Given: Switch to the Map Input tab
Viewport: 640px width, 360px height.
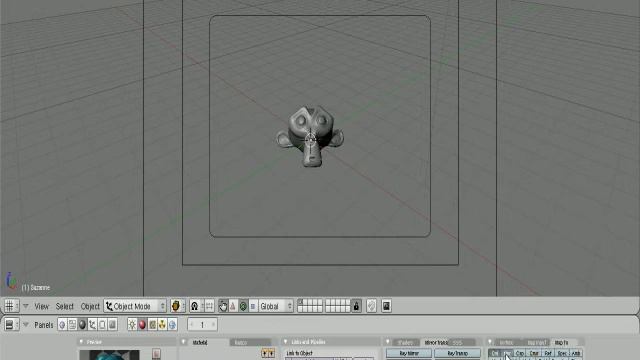Looking at the screenshot, I should [x=536, y=342].
